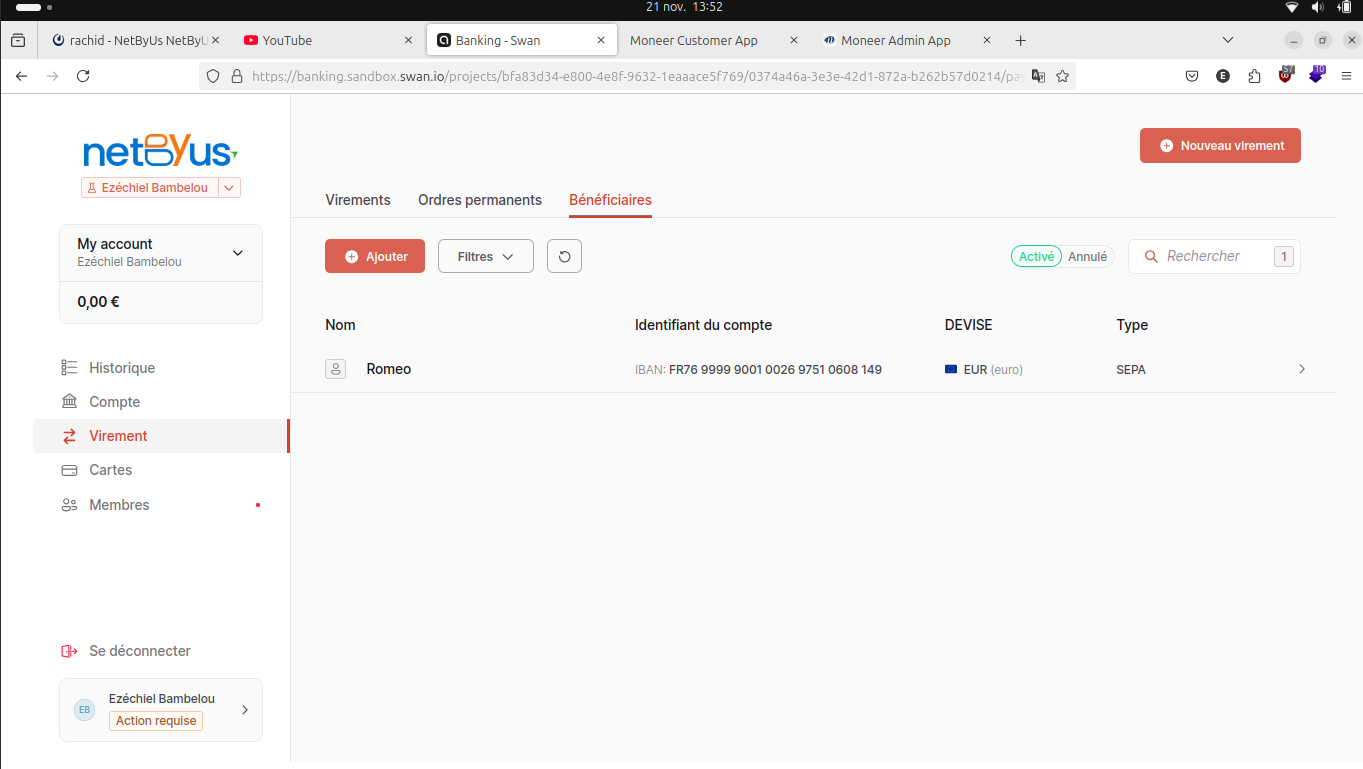Image resolution: width=1363 pixels, height=769 pixels.
Task: Click the Nouveau virement button
Action: pyautogui.click(x=1220, y=146)
